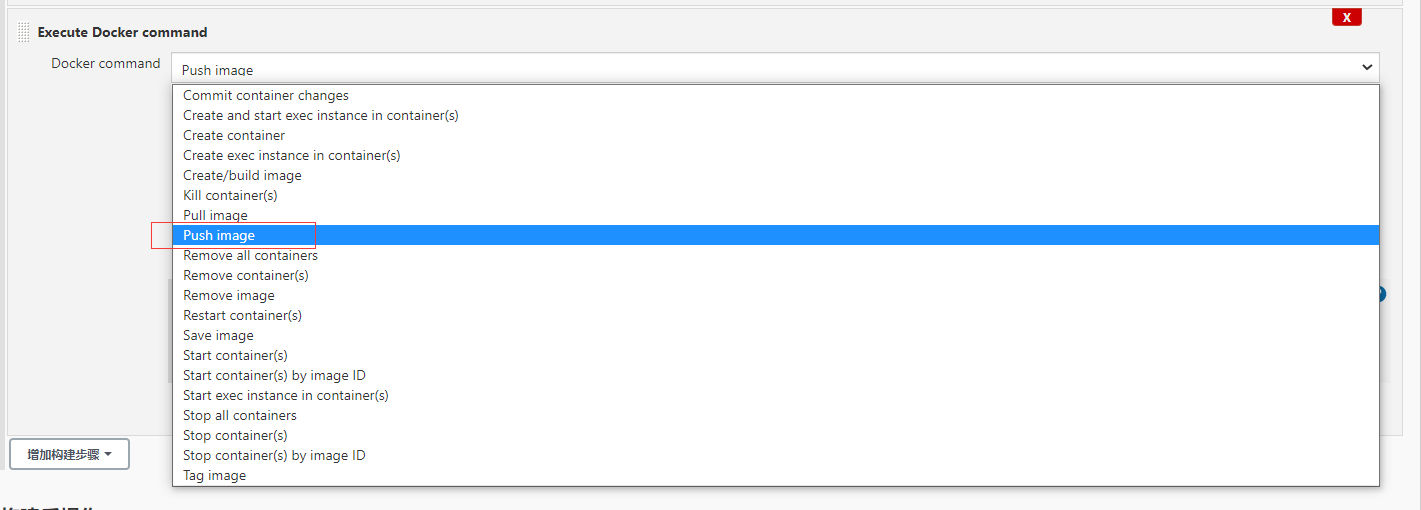Choose "Remove all containers" option

pos(250,256)
